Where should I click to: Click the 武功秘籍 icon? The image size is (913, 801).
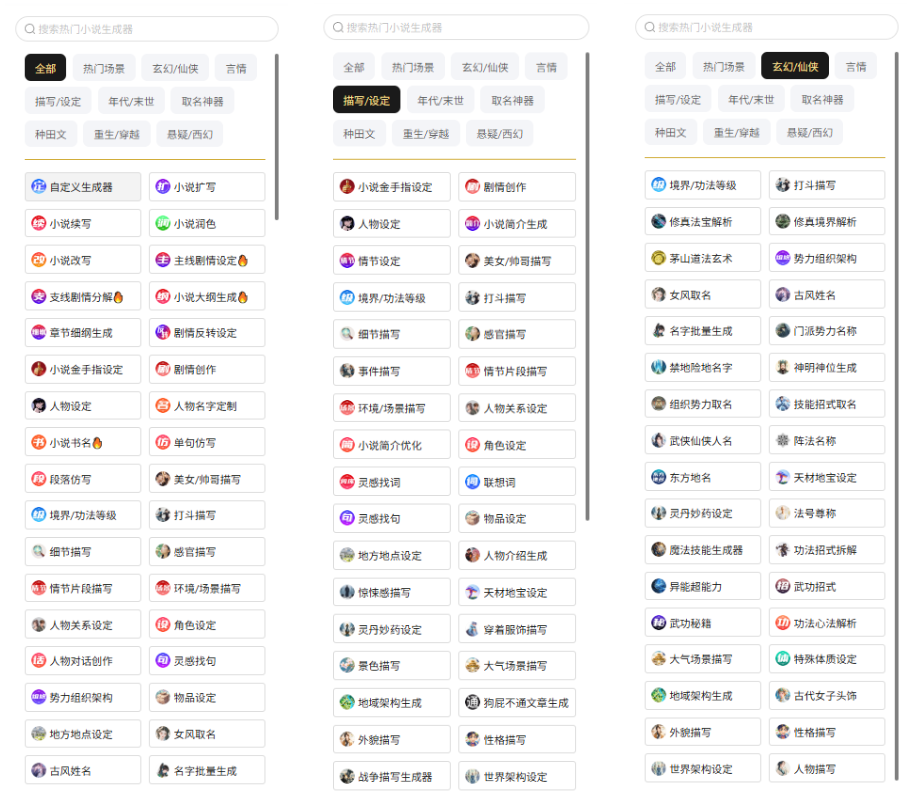tap(659, 623)
